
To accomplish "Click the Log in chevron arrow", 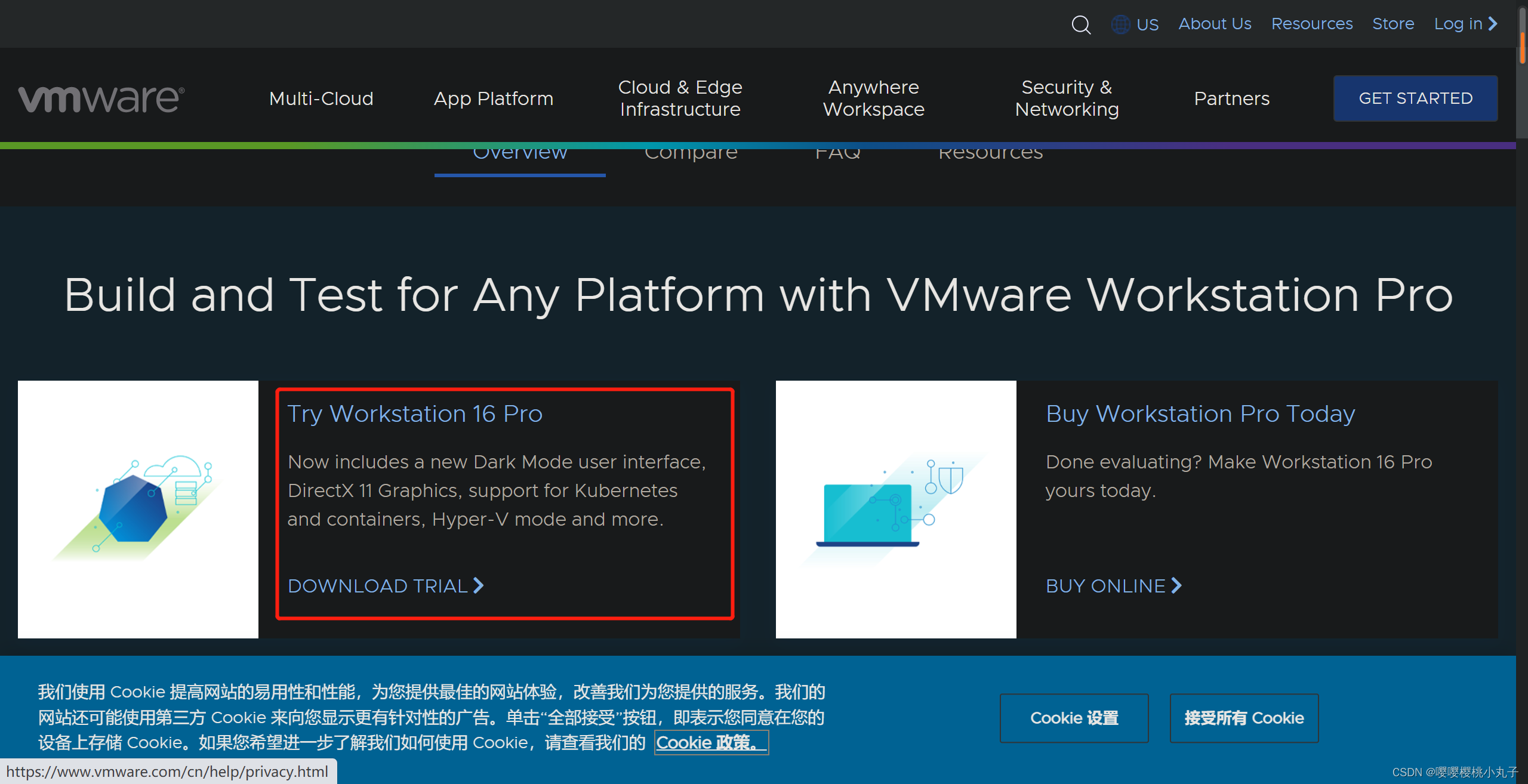I will [1493, 24].
